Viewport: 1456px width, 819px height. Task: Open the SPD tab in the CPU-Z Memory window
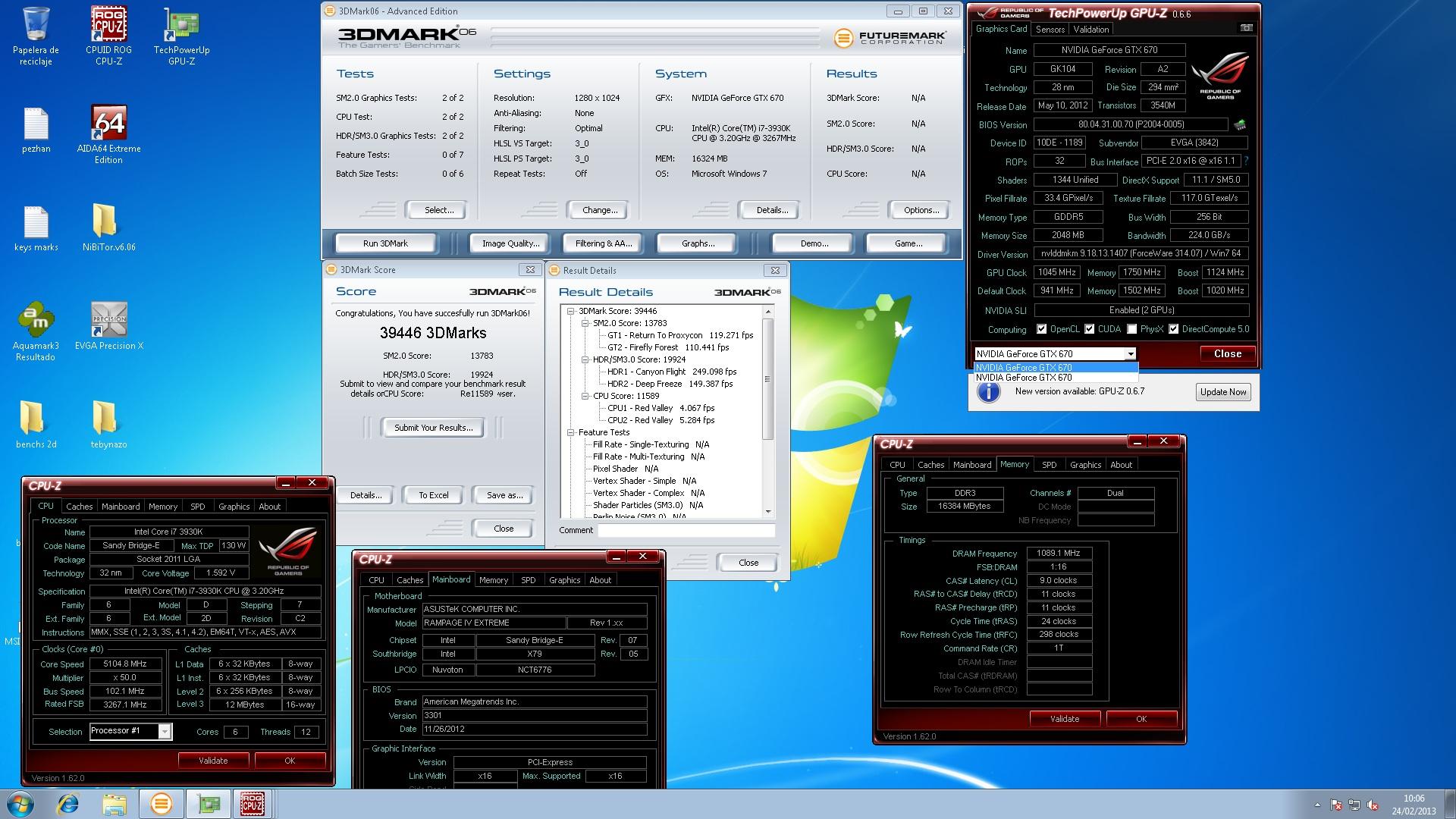tap(1049, 465)
